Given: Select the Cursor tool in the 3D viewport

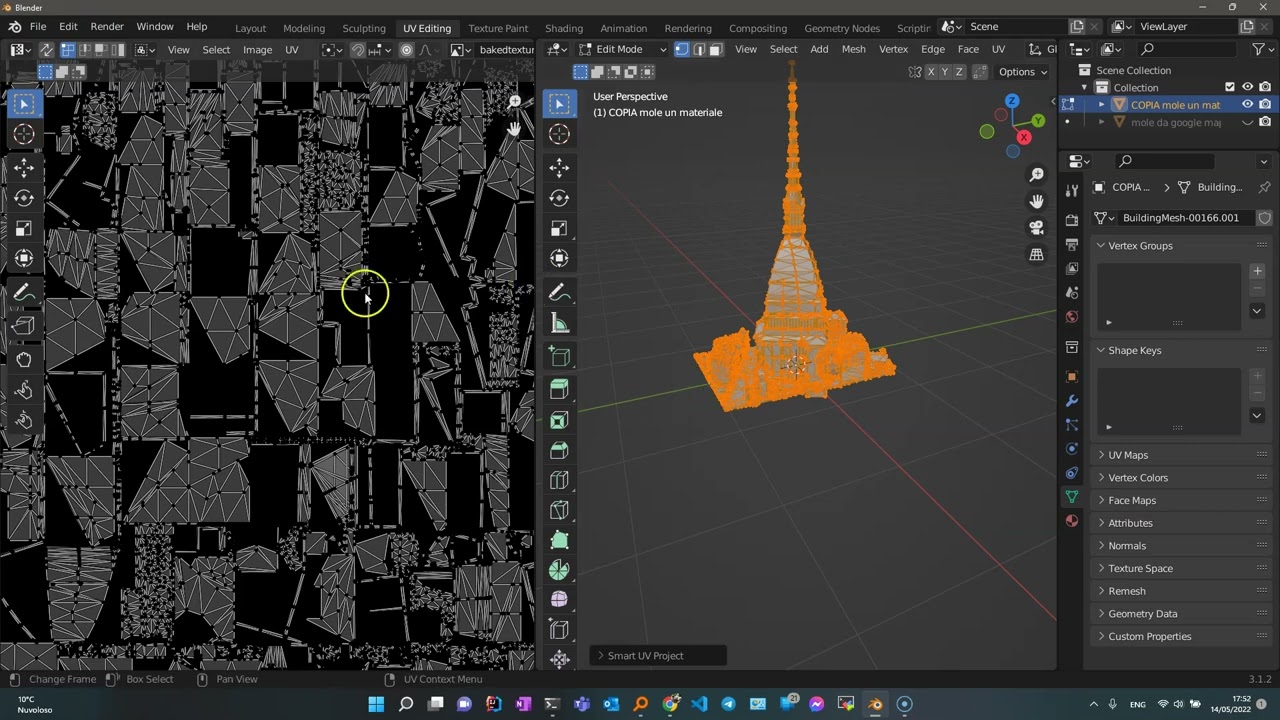Looking at the screenshot, I should [x=559, y=134].
